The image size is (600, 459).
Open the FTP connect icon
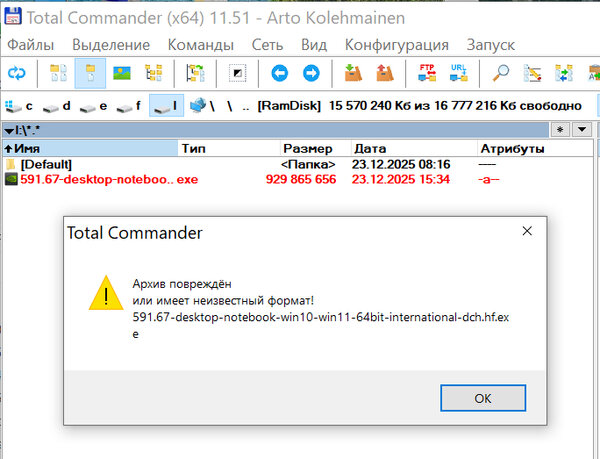(427, 73)
